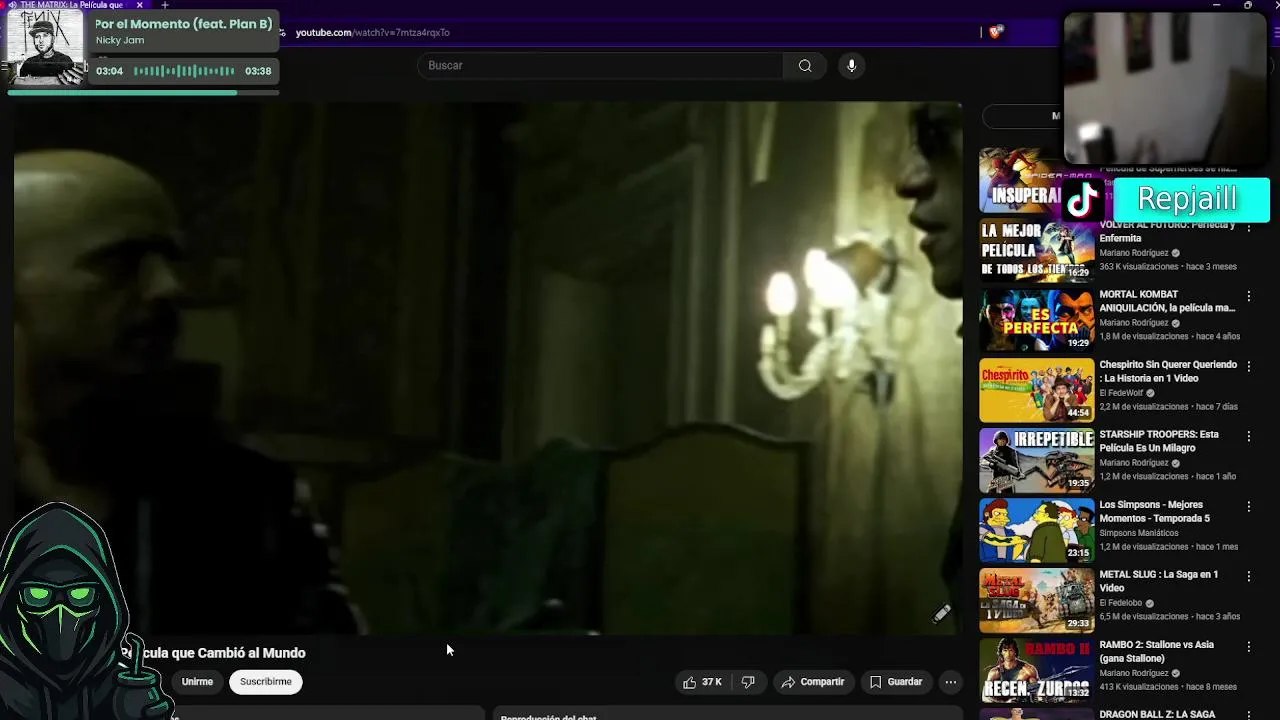1280x720 pixels.
Task: Open options menu for VOLVER AL FUTURO
Action: (x=1248, y=228)
